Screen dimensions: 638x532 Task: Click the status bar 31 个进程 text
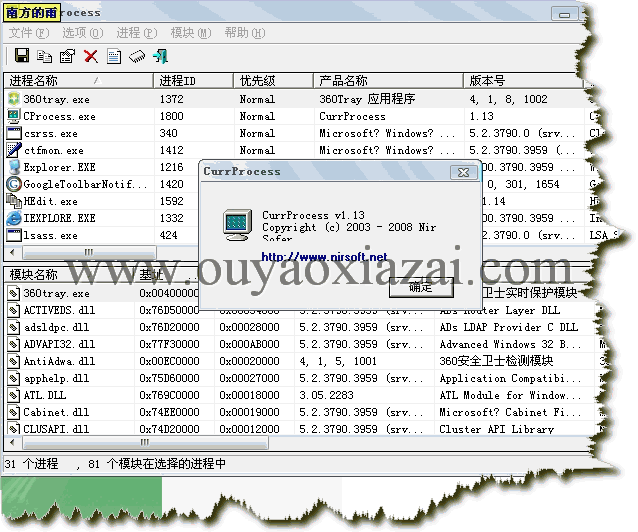click(x=31, y=464)
